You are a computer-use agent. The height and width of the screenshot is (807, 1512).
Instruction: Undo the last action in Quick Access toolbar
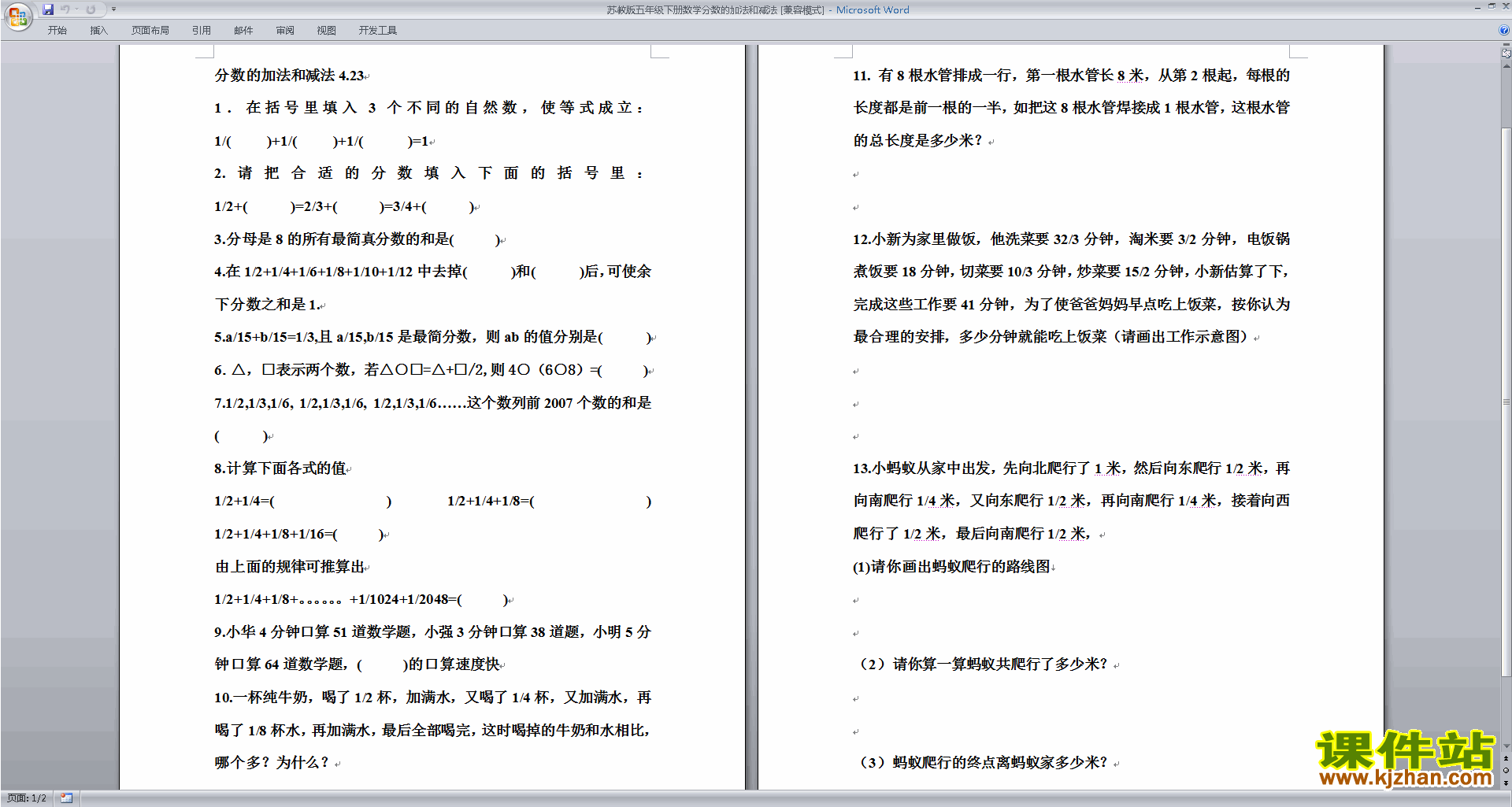pos(65,9)
